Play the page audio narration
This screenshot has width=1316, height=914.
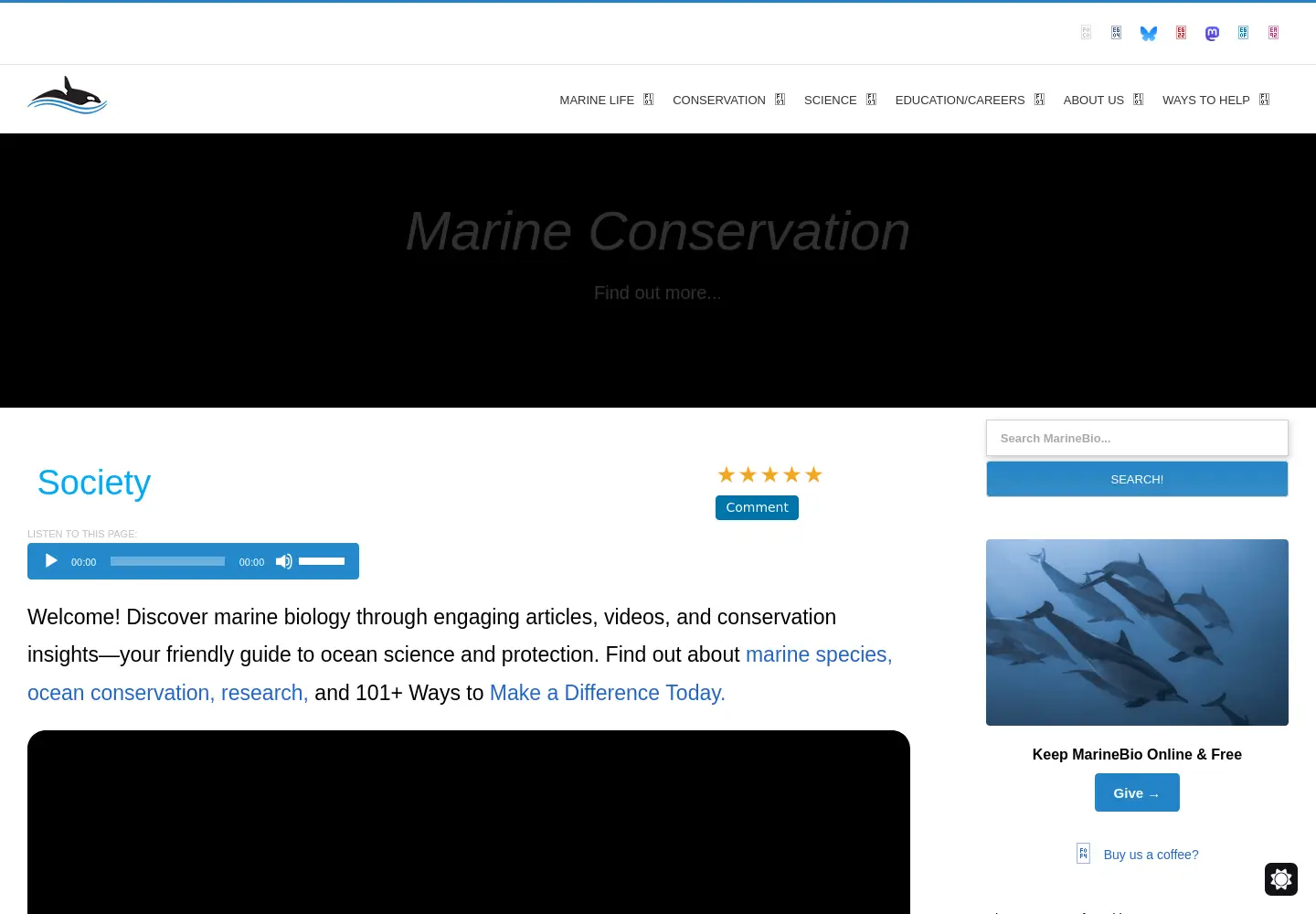point(51,561)
